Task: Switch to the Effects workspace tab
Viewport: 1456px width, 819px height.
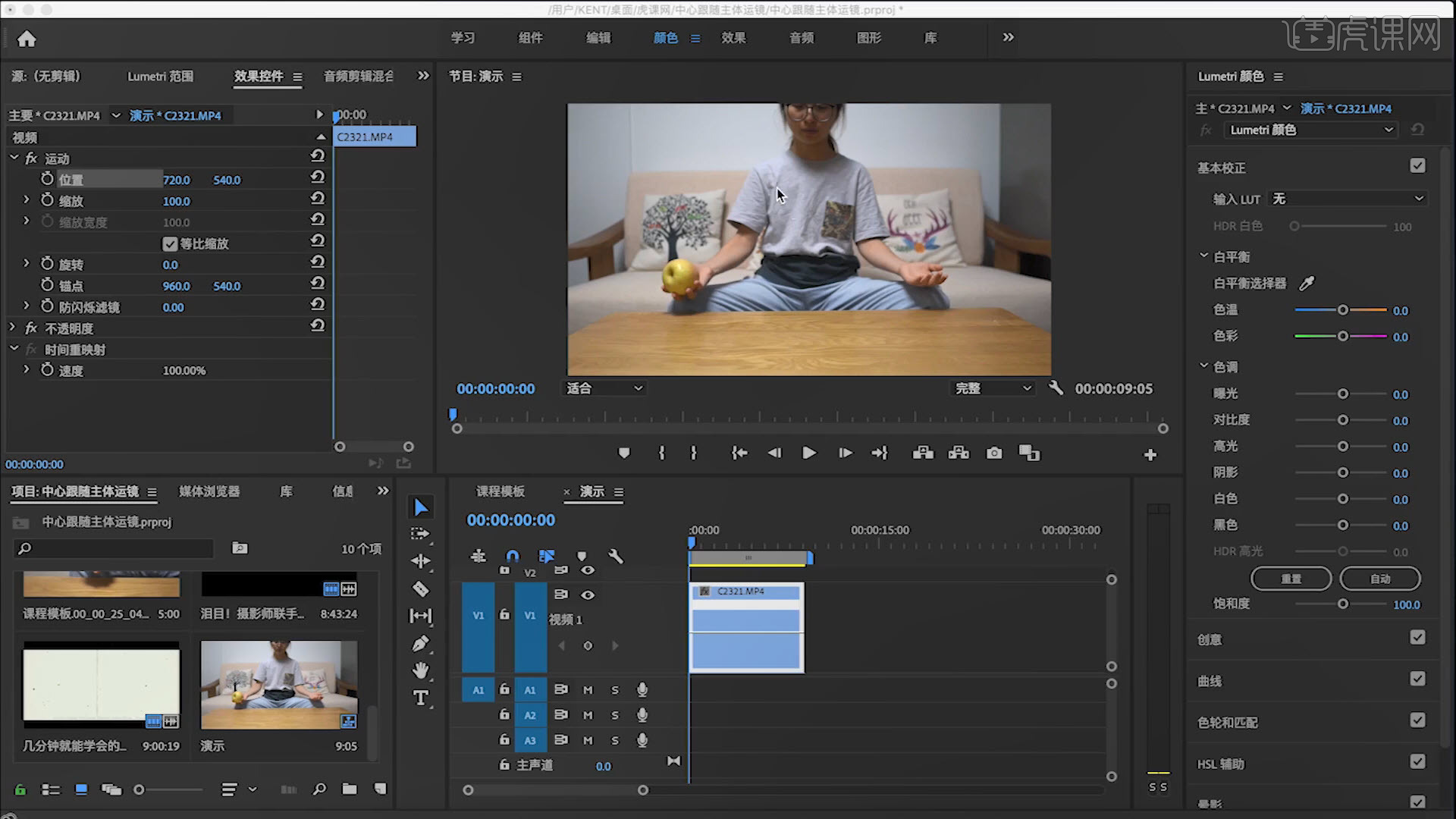Action: tap(733, 38)
